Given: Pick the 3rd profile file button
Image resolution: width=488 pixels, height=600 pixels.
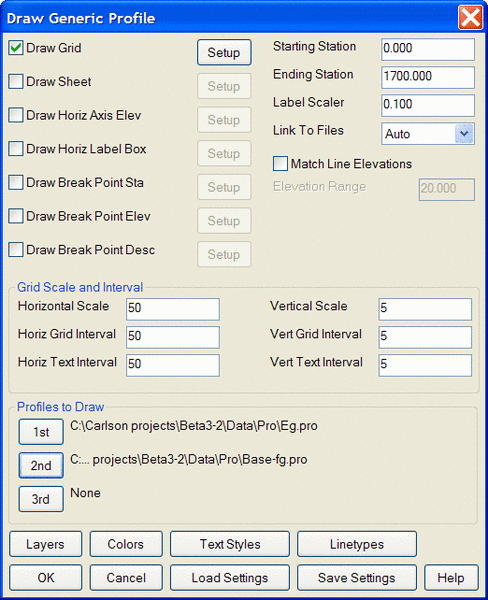Looking at the screenshot, I should tap(41, 499).
